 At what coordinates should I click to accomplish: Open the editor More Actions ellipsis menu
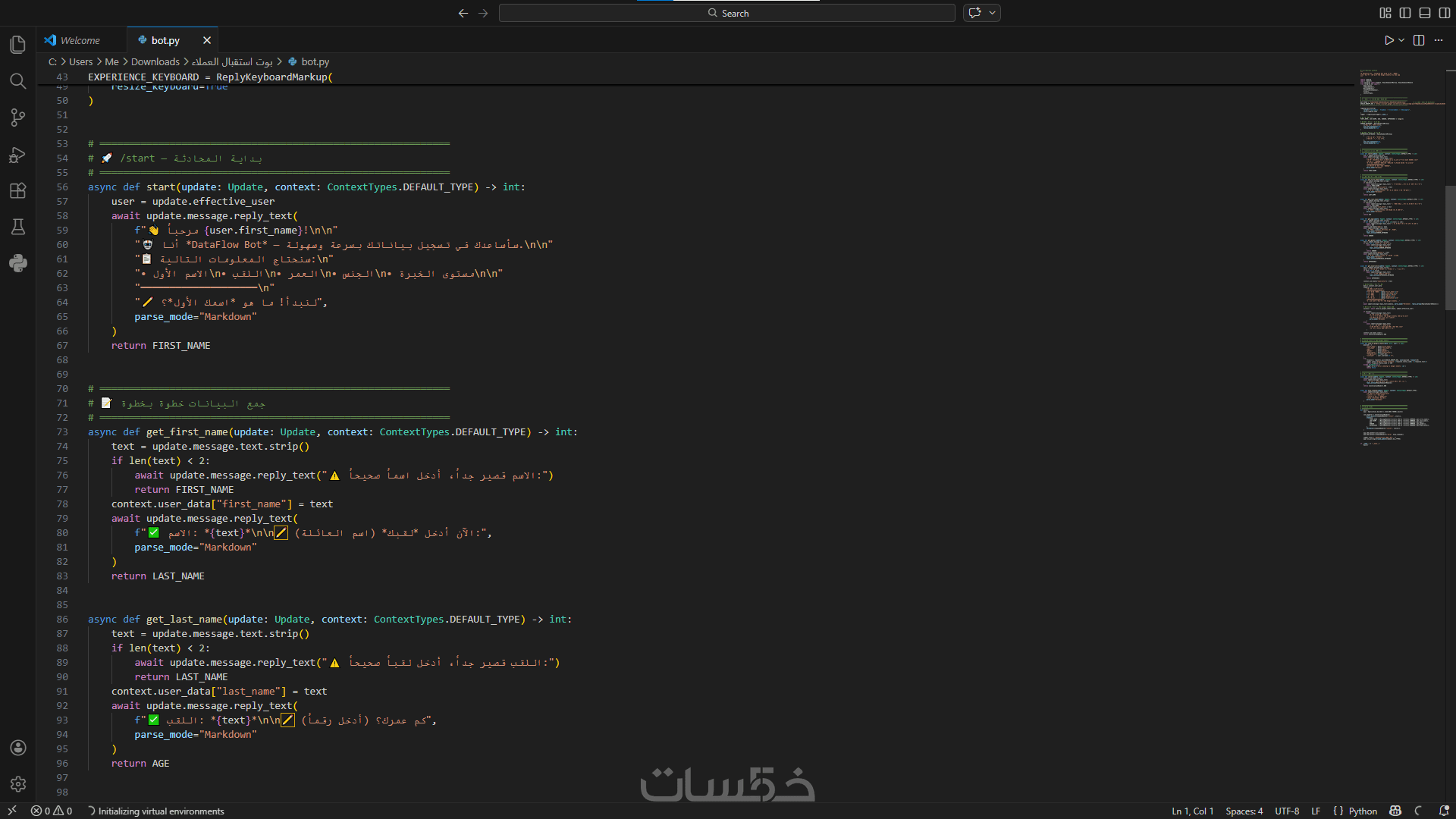click(1439, 40)
